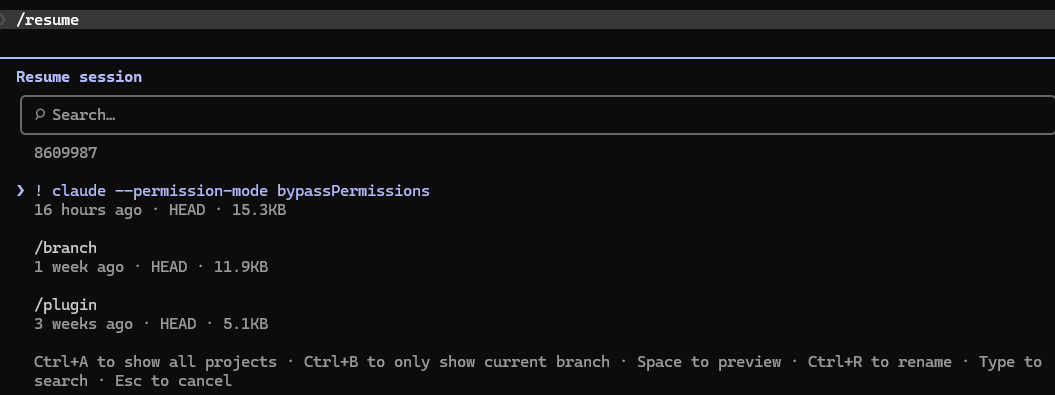Click the 3 weeks ago metadata line

[151, 324]
